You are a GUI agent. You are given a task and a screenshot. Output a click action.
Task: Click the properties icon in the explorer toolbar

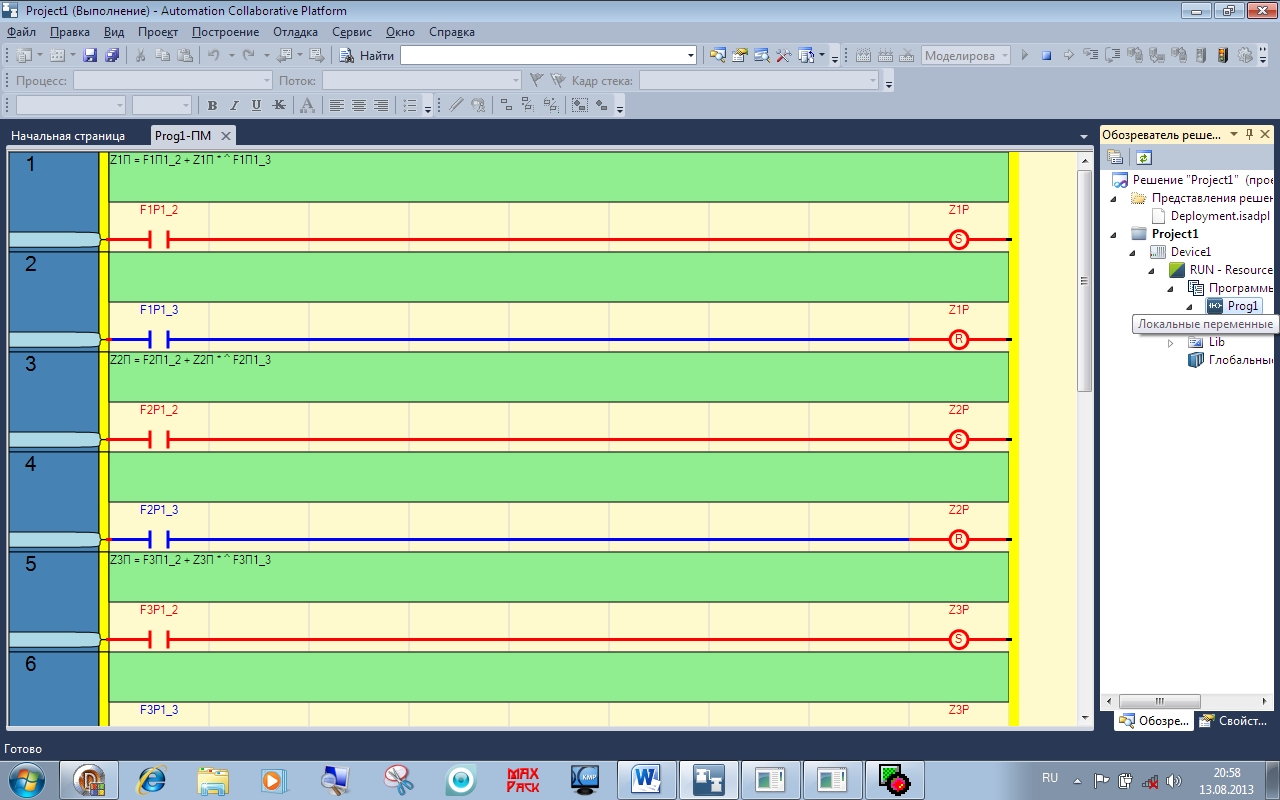(x=1115, y=157)
